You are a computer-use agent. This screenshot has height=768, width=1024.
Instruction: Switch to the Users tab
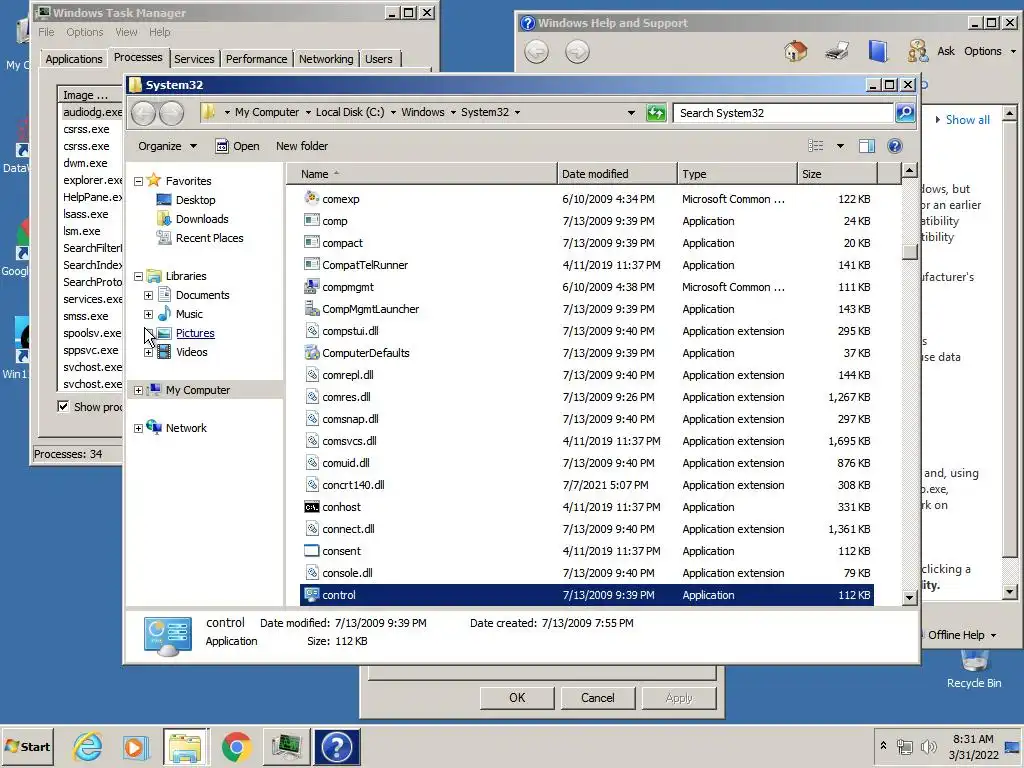pos(379,59)
